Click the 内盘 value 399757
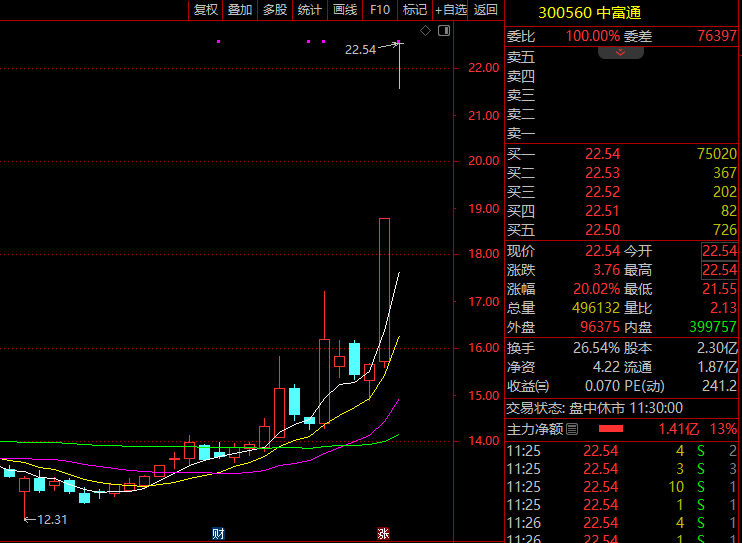Screen dimensions: 742x543 click(713, 327)
